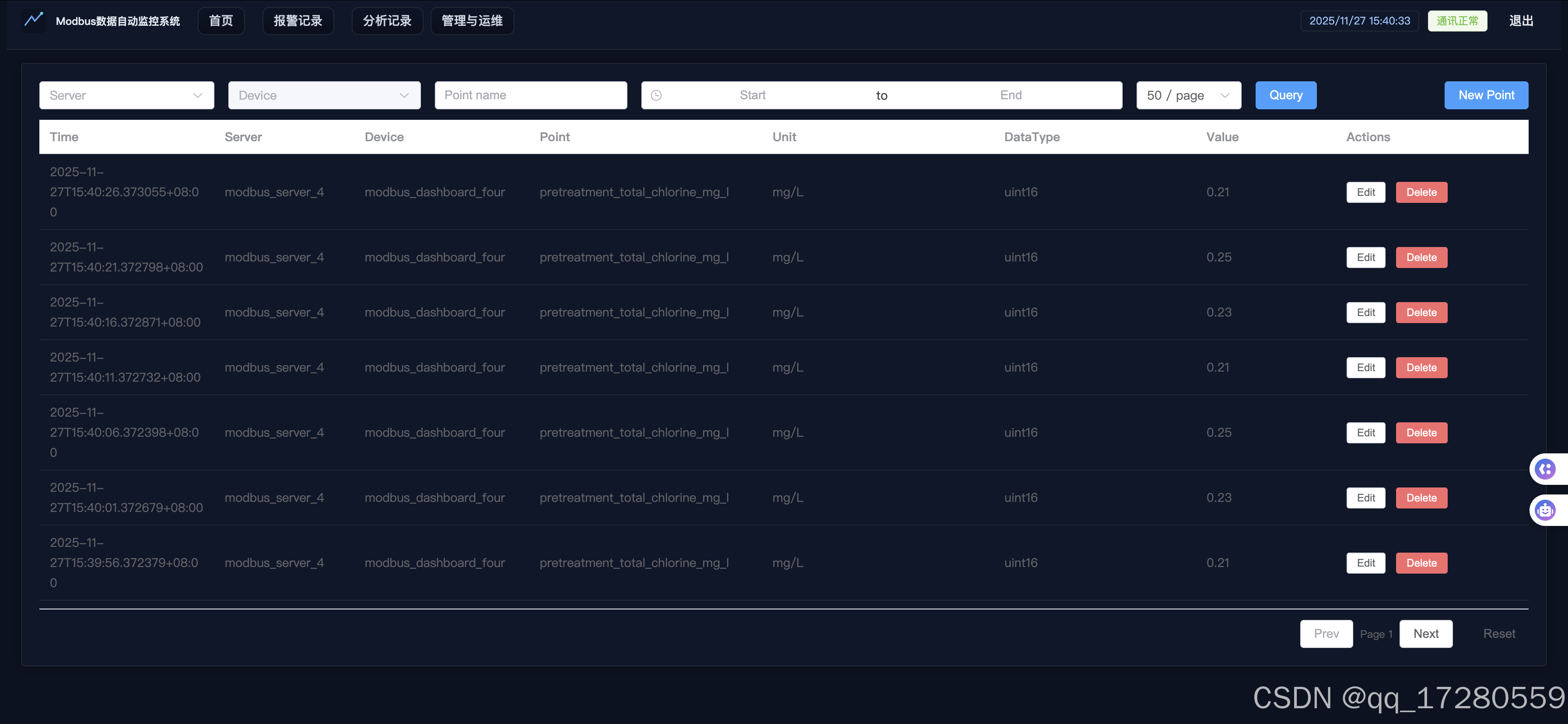
Task: Click the Reset link near pagination
Action: coord(1498,634)
